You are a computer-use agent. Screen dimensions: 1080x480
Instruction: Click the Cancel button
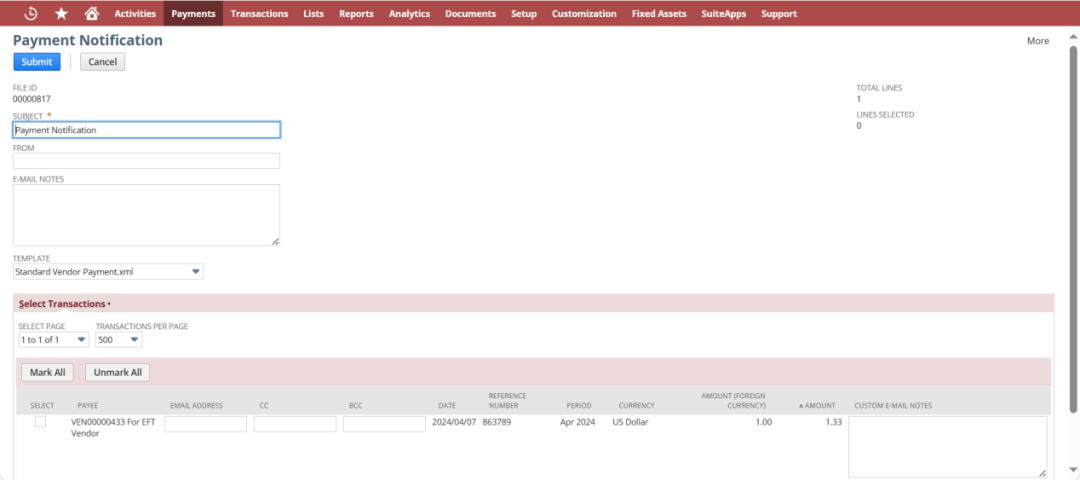[103, 62]
